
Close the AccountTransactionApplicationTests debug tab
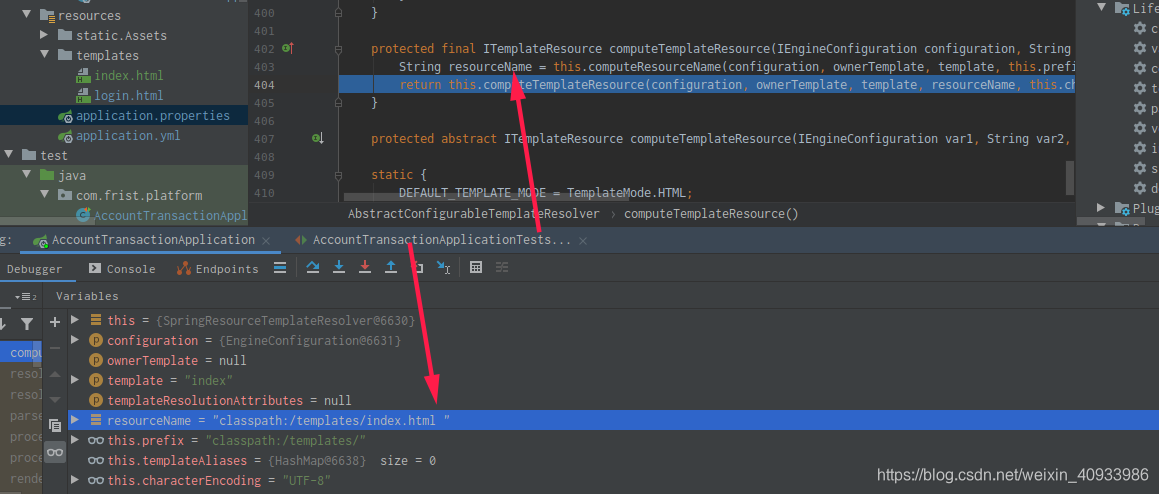point(583,240)
